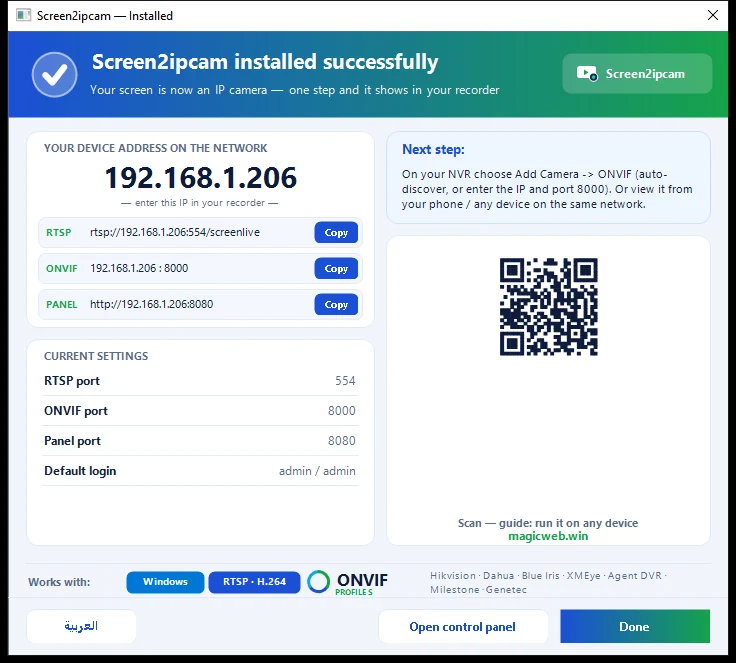736x663 pixels.
Task: Click 'Scan — guide: run it on any device'
Action: pyautogui.click(x=548, y=523)
